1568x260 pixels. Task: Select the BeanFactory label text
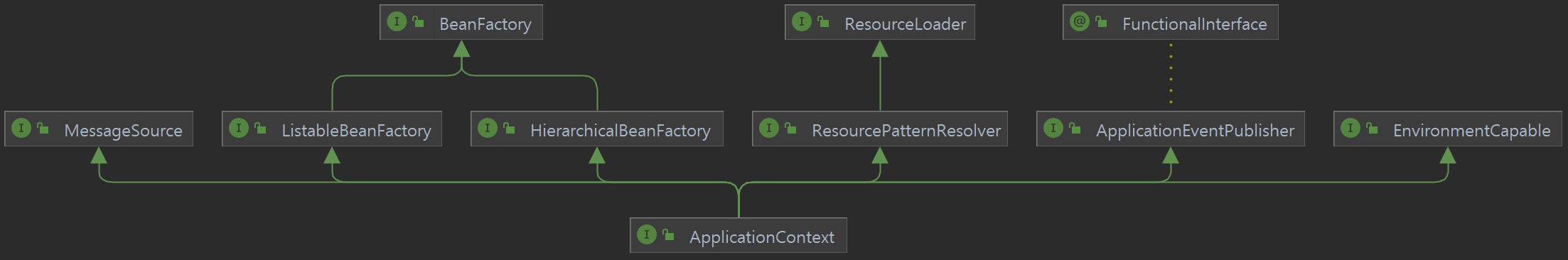pyautogui.click(x=485, y=24)
